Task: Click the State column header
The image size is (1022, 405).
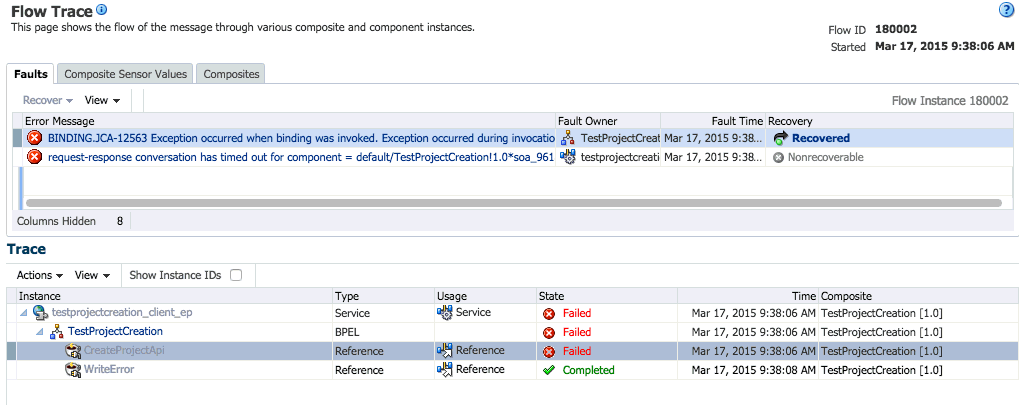Action: (x=607, y=296)
